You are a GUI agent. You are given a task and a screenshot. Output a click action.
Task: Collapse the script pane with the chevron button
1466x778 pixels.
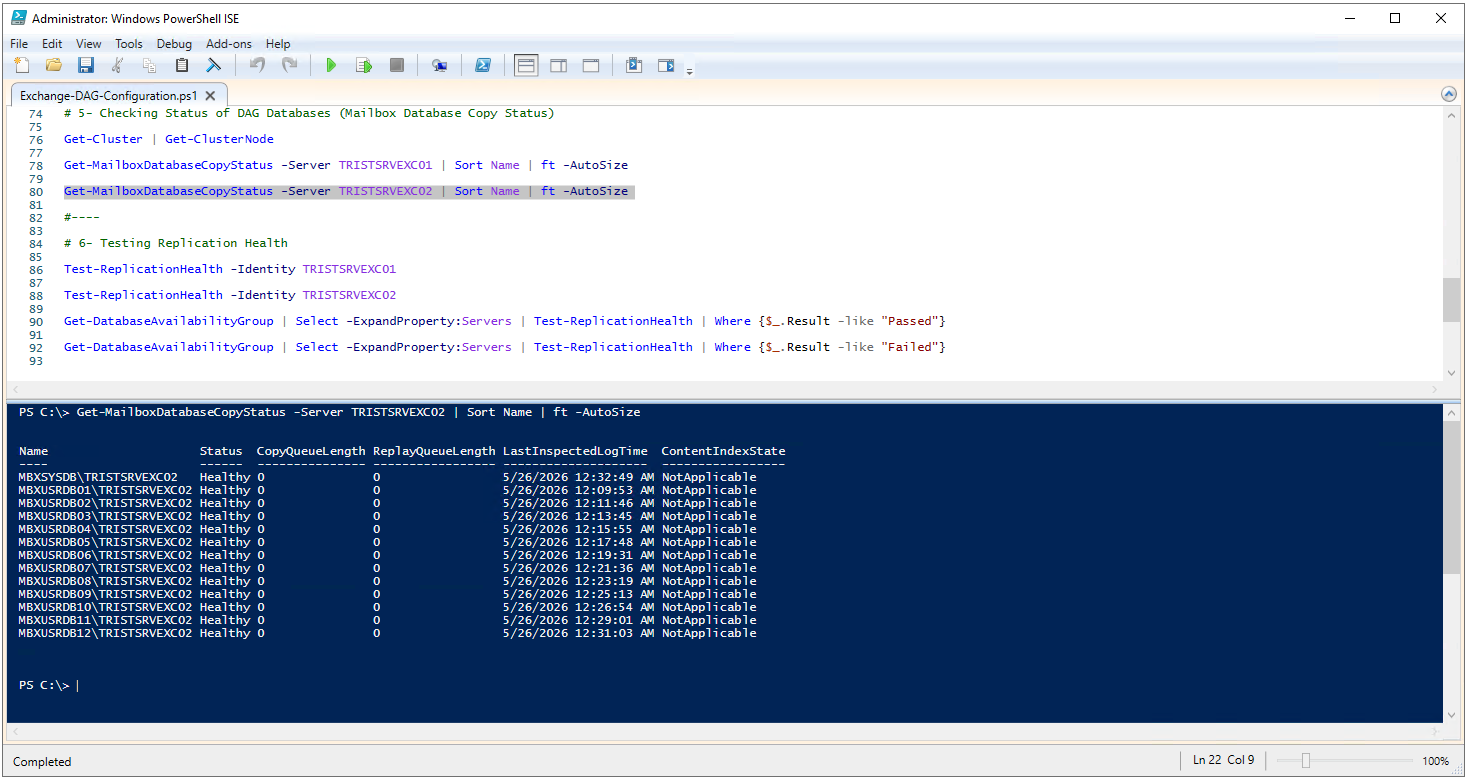(1448, 94)
